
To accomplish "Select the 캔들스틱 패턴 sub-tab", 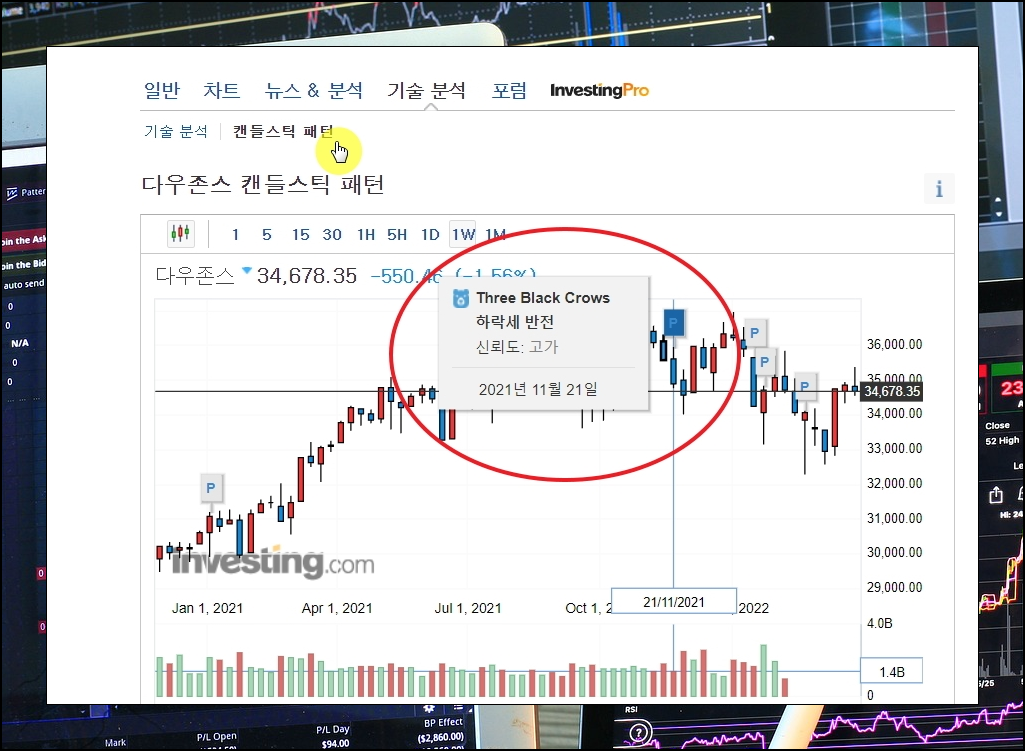I will tap(283, 131).
